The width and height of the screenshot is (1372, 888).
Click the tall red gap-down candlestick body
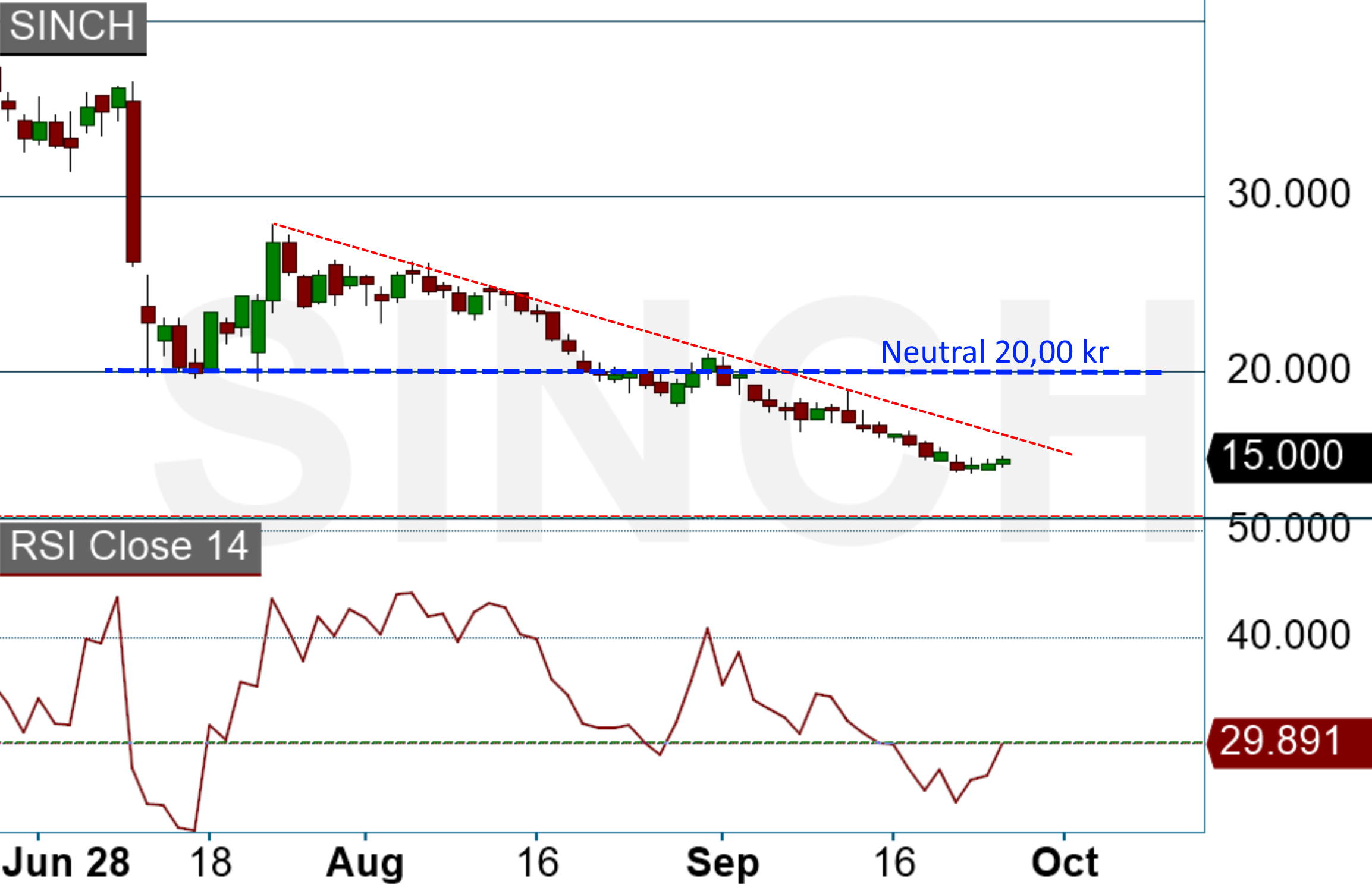pos(133,181)
